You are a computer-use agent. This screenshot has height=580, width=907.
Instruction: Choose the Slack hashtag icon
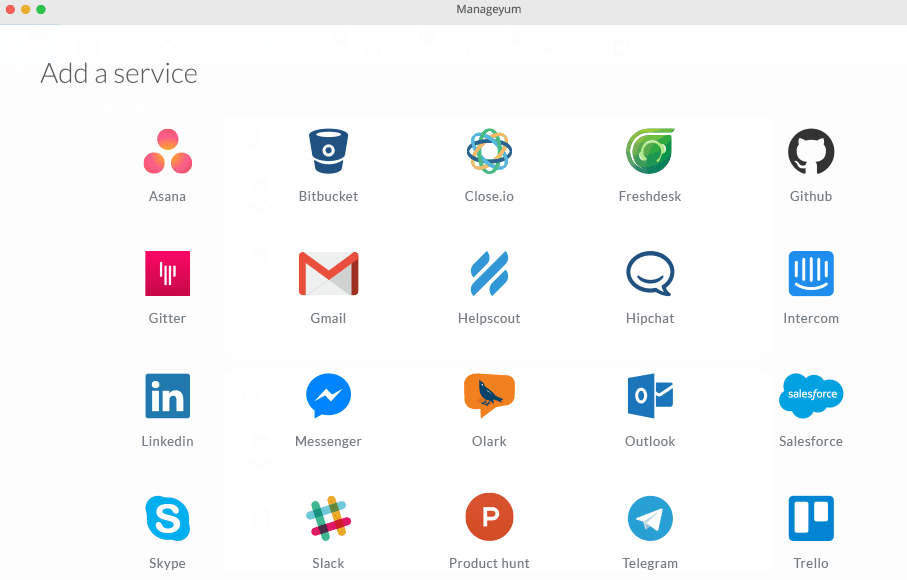[x=329, y=518]
